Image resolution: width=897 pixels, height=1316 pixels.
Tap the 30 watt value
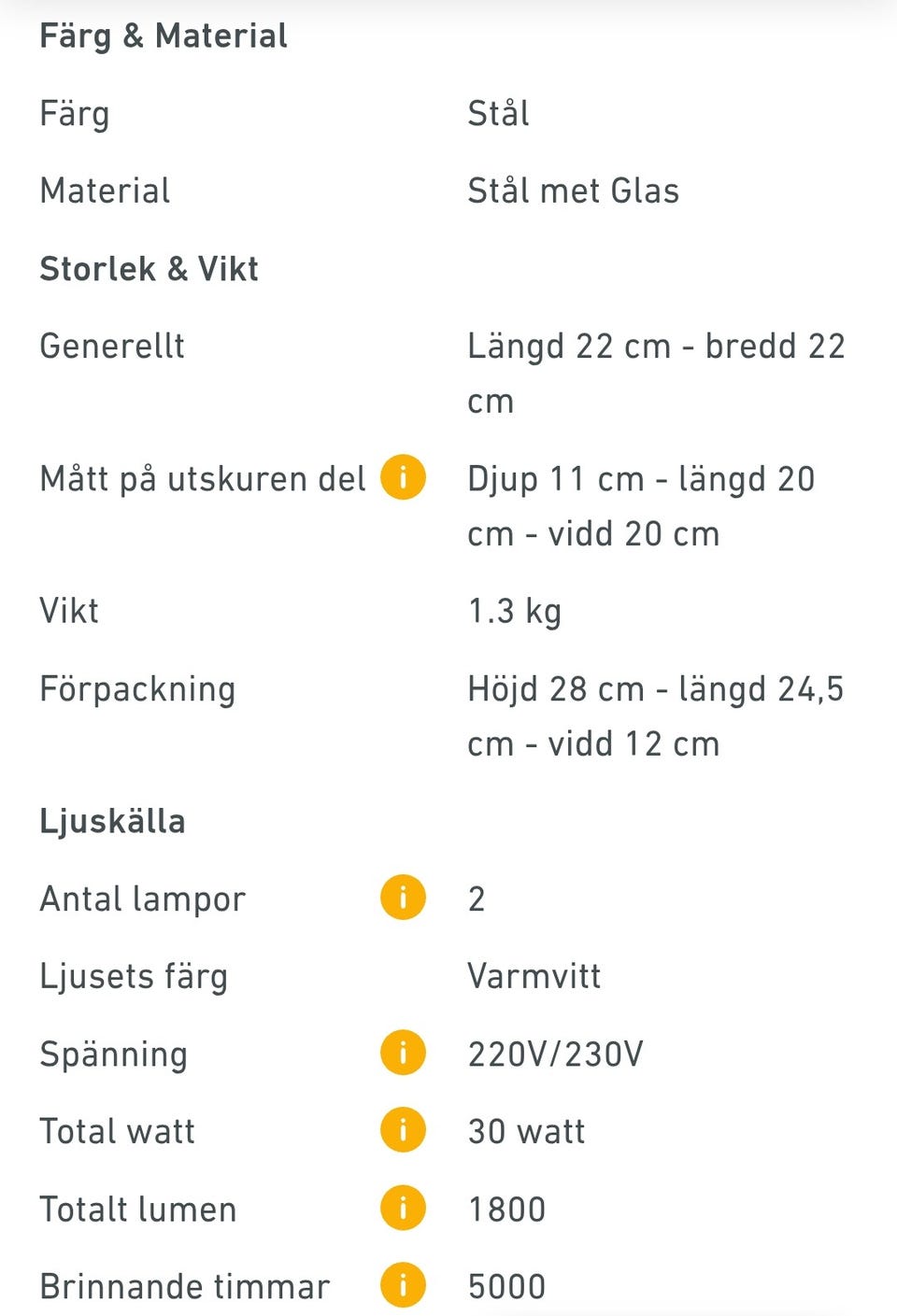click(x=526, y=1131)
